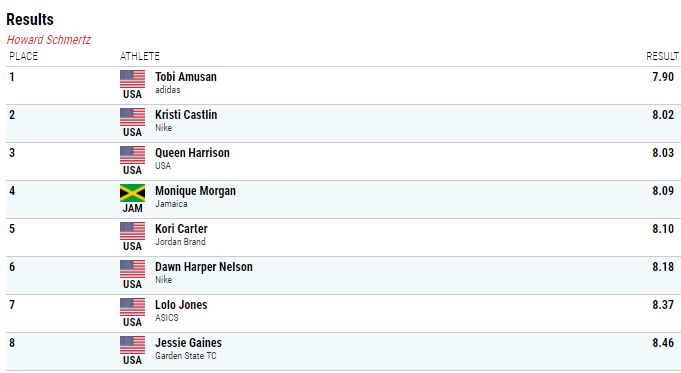Click the PLACE column header
The width and height of the screenshot is (681, 373).
[x=23, y=56]
